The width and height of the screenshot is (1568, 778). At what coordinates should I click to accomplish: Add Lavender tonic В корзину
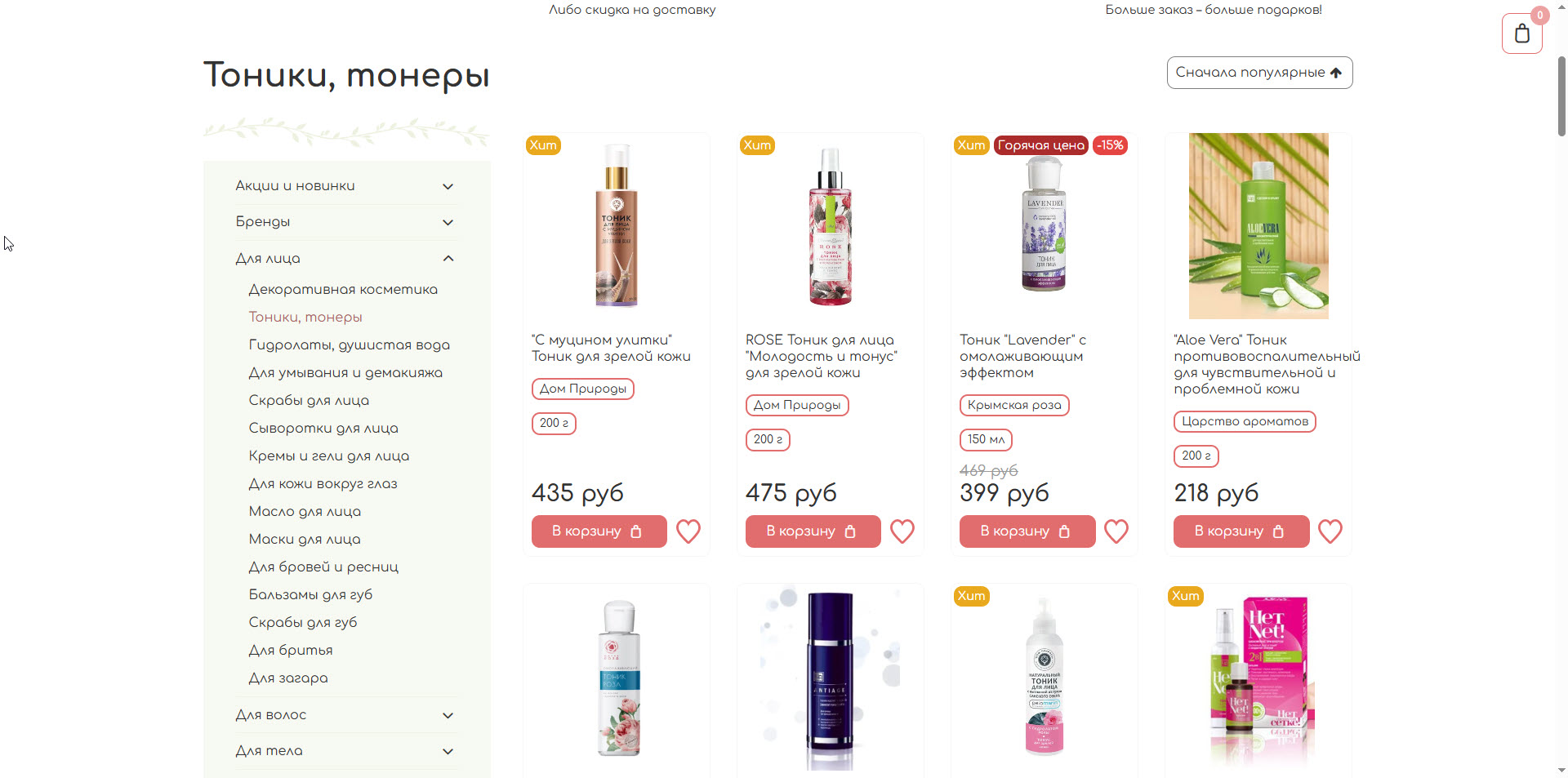1027,531
